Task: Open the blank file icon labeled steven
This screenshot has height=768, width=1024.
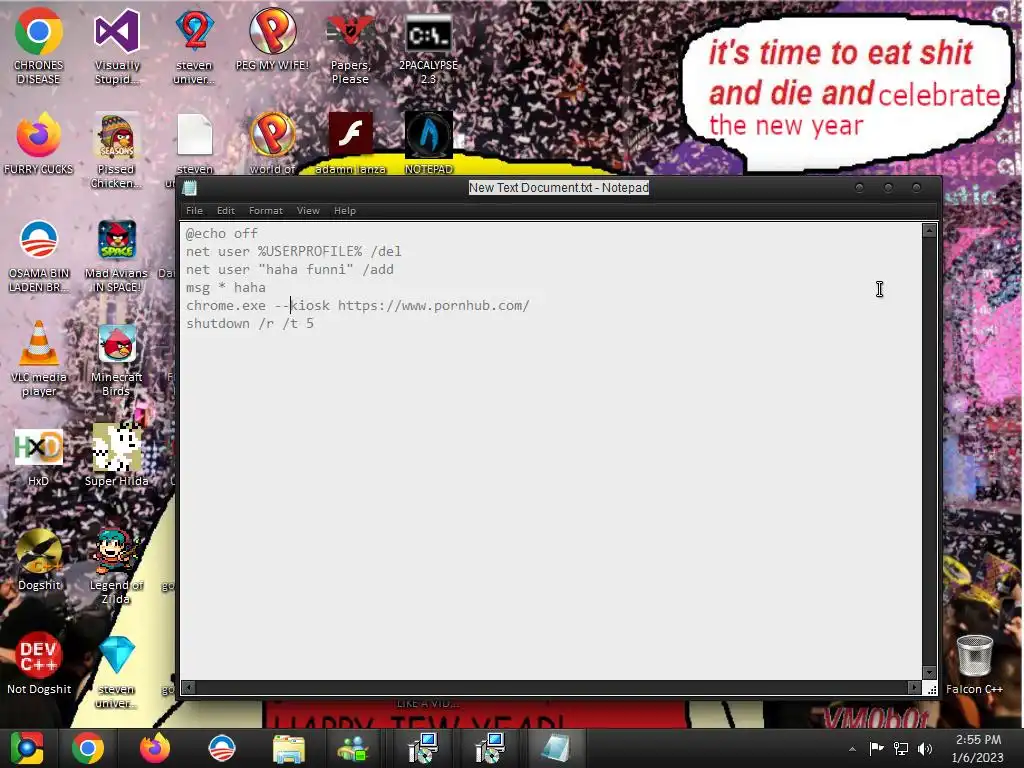Action: point(195,142)
